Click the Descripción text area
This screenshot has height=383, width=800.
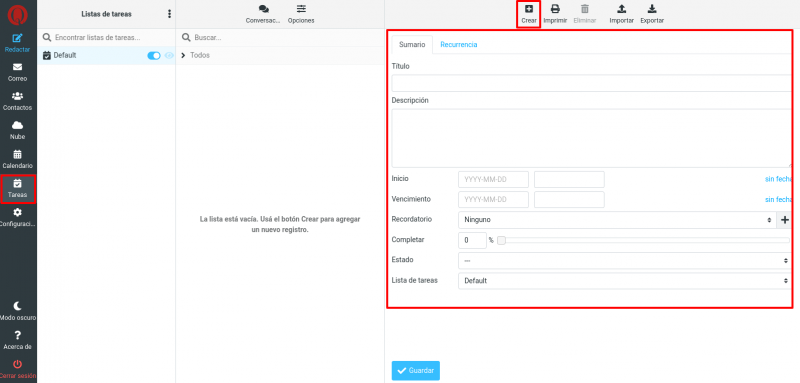coord(592,138)
